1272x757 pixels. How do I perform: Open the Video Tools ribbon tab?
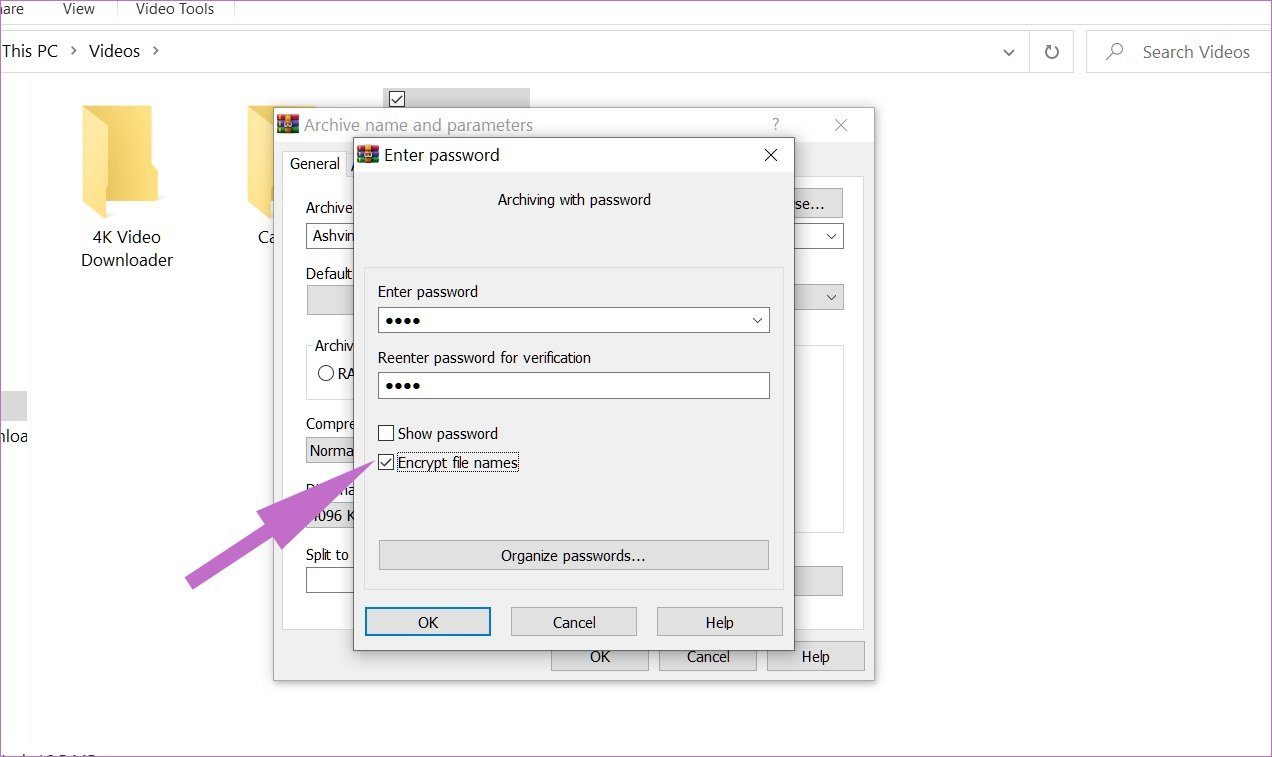click(175, 9)
